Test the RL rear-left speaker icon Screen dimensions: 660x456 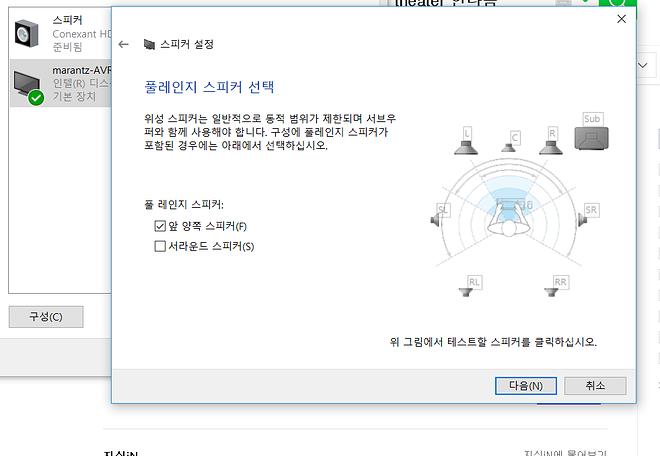[x=470, y=286]
